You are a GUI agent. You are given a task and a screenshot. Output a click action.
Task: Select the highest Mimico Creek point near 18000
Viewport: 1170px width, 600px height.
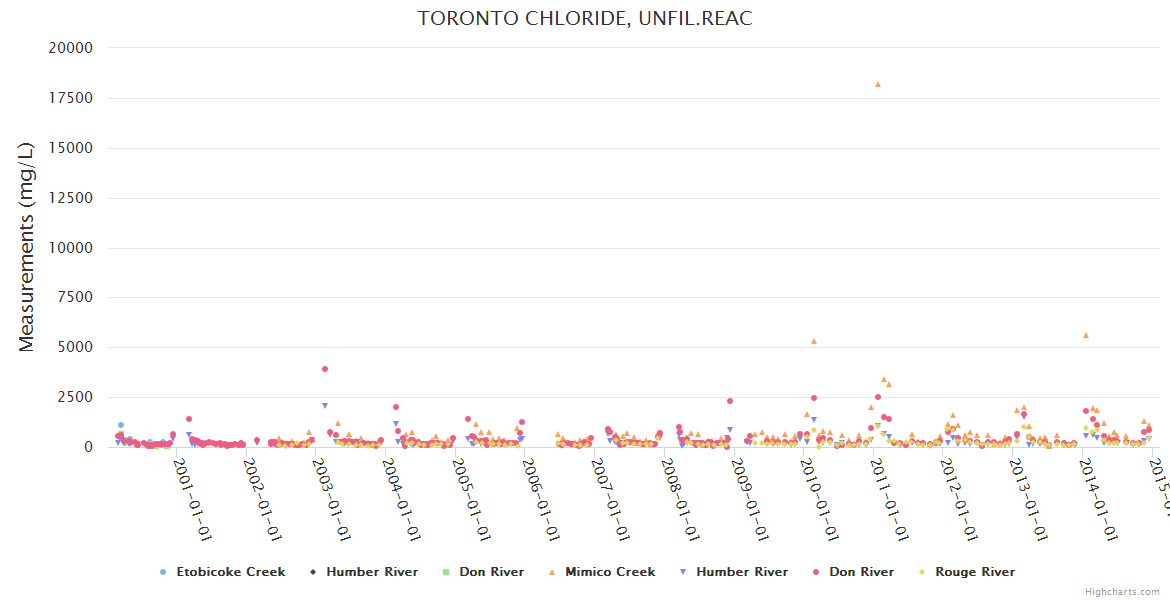point(878,84)
